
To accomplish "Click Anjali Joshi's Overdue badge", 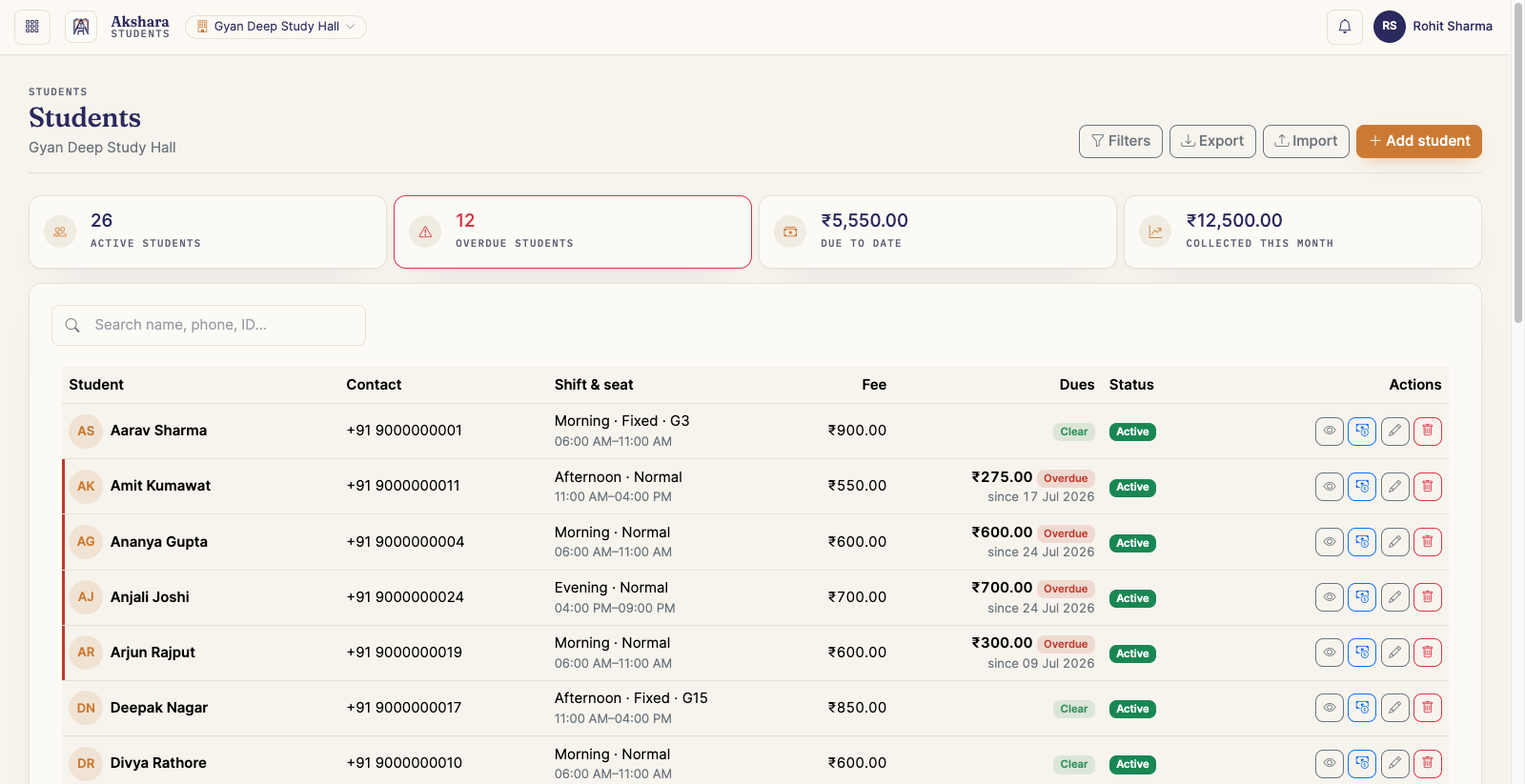I will pos(1066,589).
